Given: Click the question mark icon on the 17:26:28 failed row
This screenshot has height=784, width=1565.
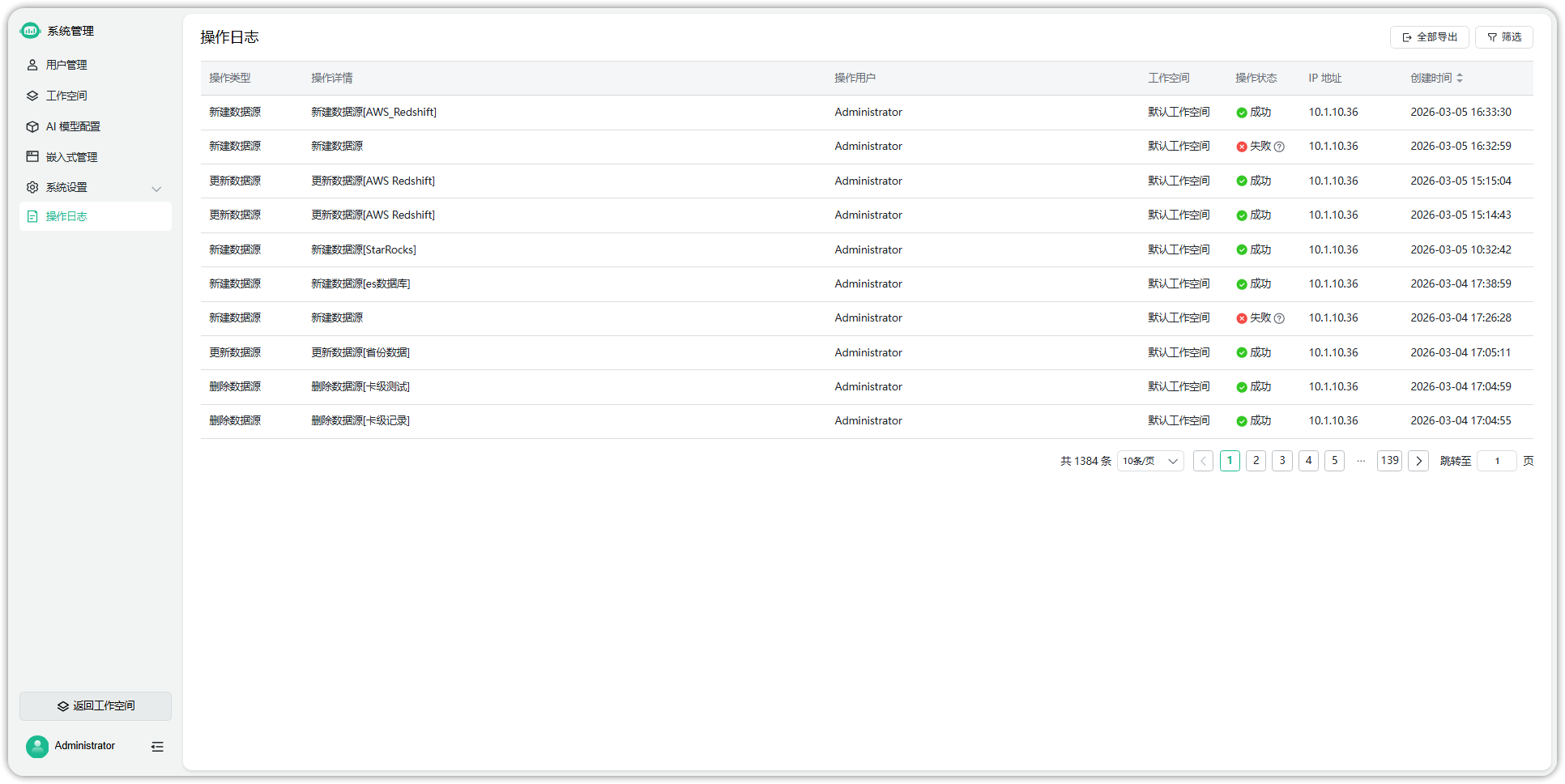Looking at the screenshot, I should tap(1279, 319).
